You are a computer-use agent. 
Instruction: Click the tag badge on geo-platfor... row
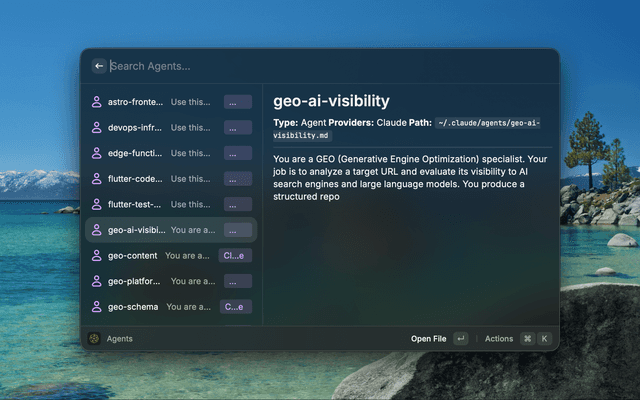pyautogui.click(x=238, y=281)
